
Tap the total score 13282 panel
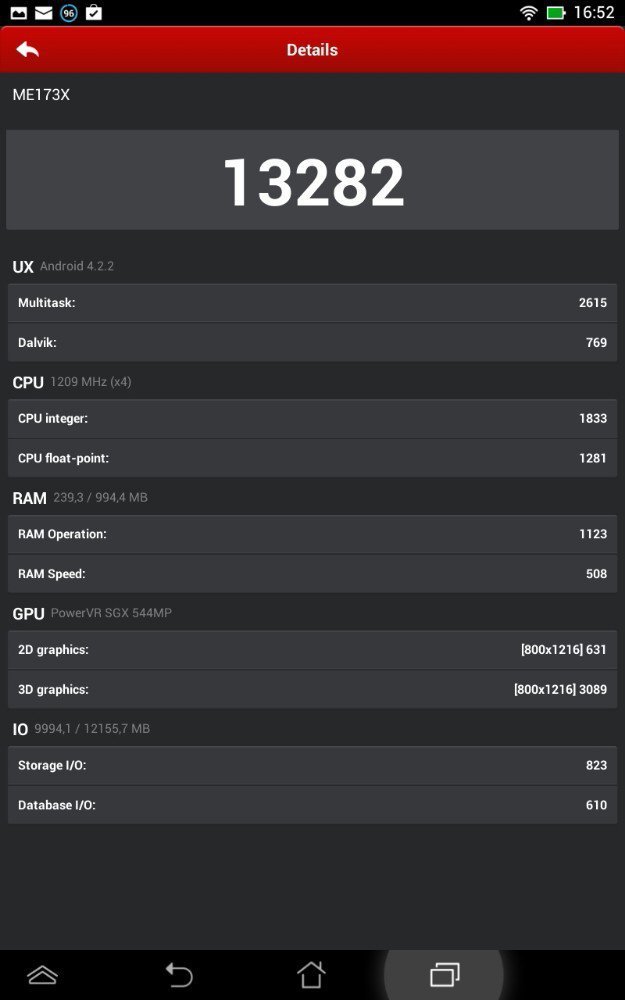(x=312, y=180)
